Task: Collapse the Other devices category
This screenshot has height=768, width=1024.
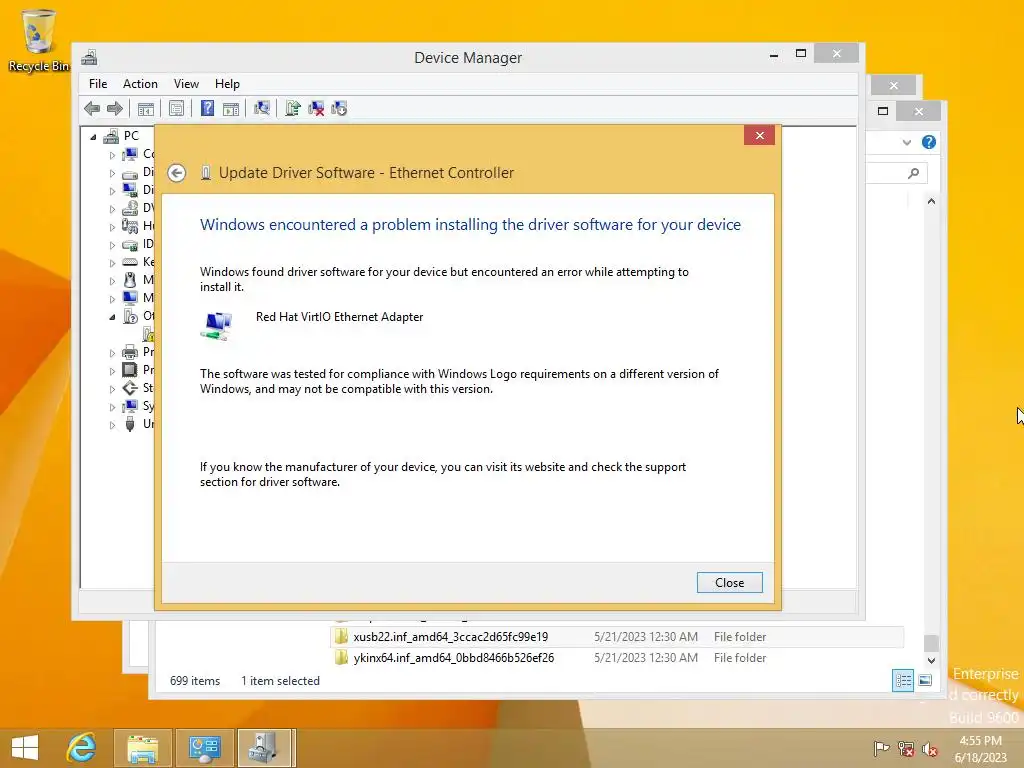Action: point(112,317)
